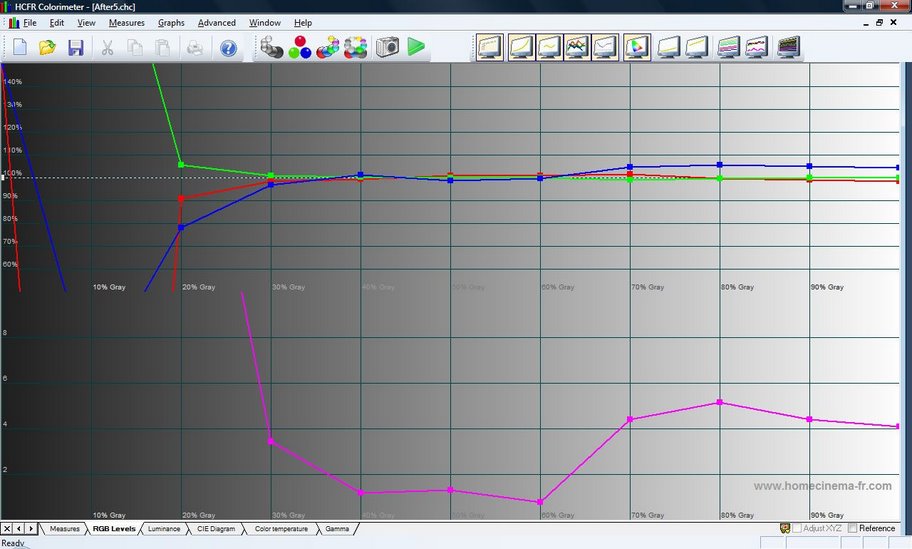Image resolution: width=912 pixels, height=549 pixels.
Task: Click the red data point at 20% Gray
Action: (x=181, y=199)
